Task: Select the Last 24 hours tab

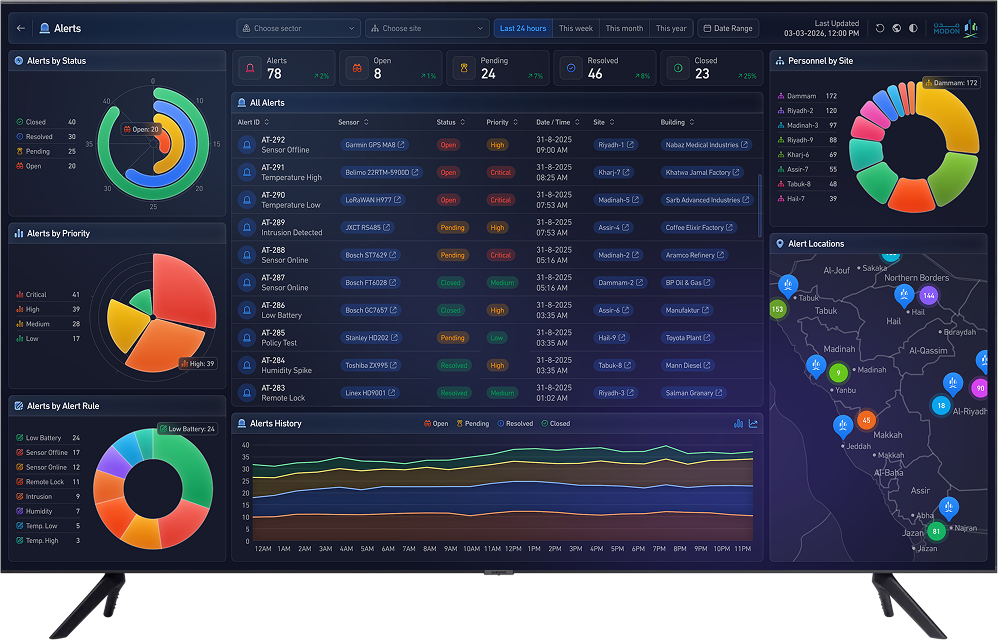Action: (523, 28)
